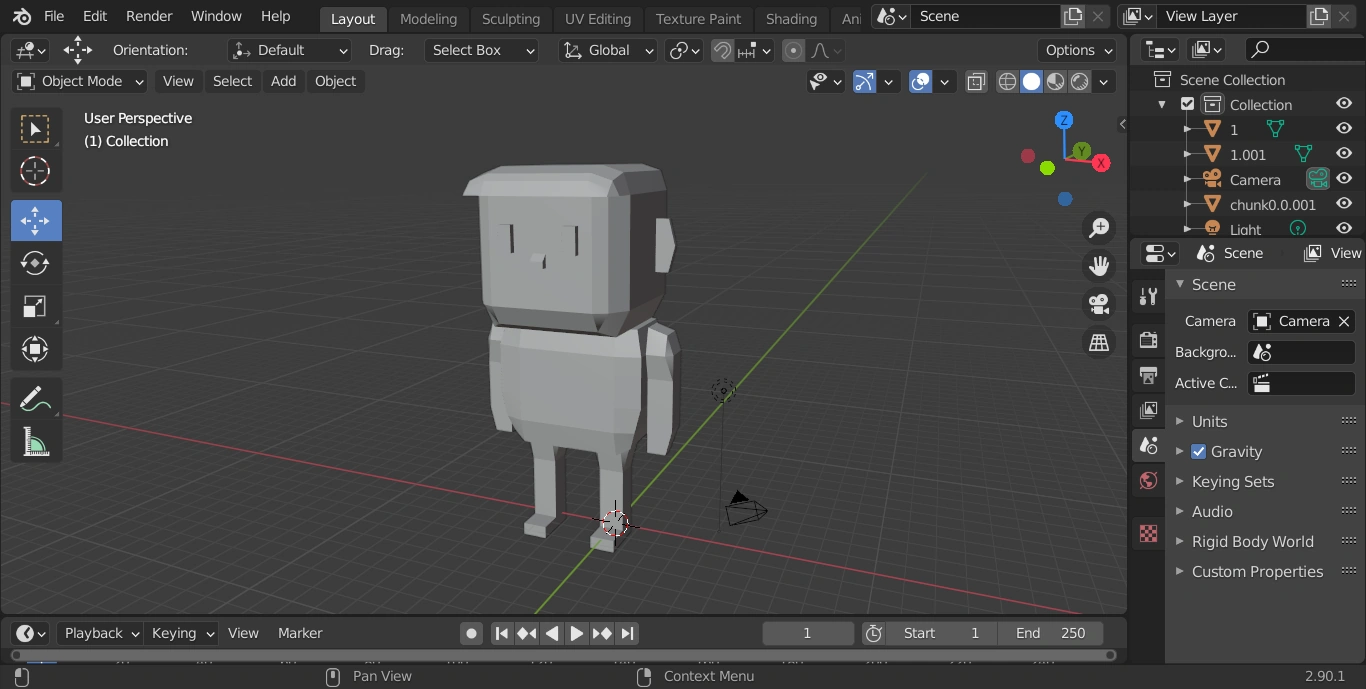The height and width of the screenshot is (689, 1366).
Task: Open the Add menu in viewport header
Action: (x=283, y=82)
